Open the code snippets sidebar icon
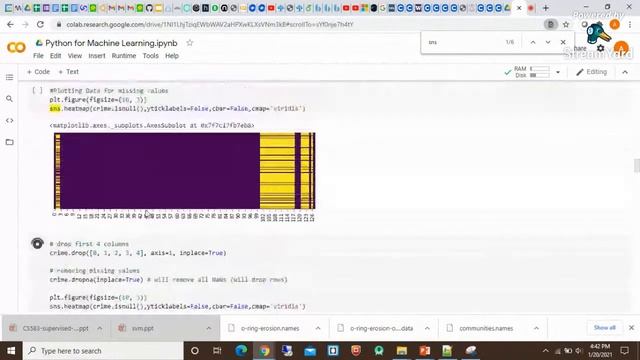 pyautogui.click(x=9, y=120)
